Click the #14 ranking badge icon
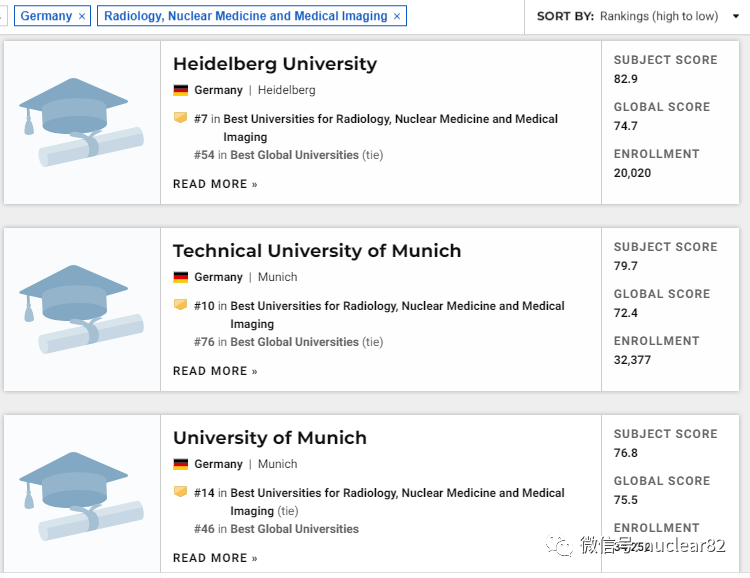Image resolution: width=750 pixels, height=578 pixels. 180,492
